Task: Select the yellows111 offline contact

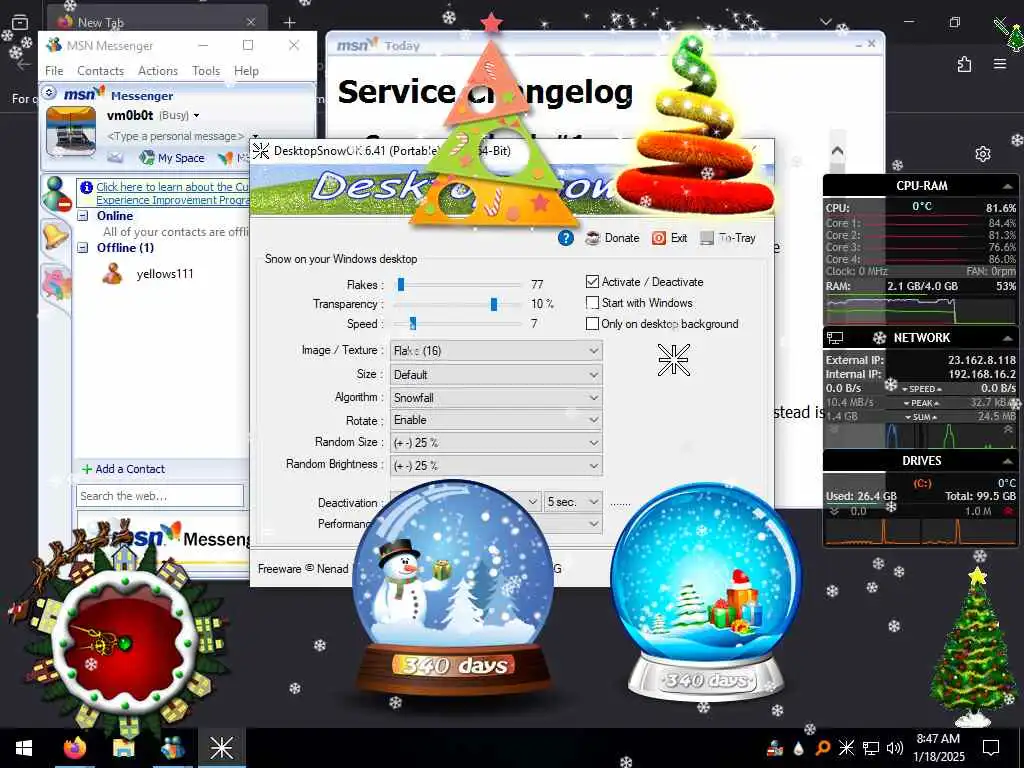Action: point(165,274)
